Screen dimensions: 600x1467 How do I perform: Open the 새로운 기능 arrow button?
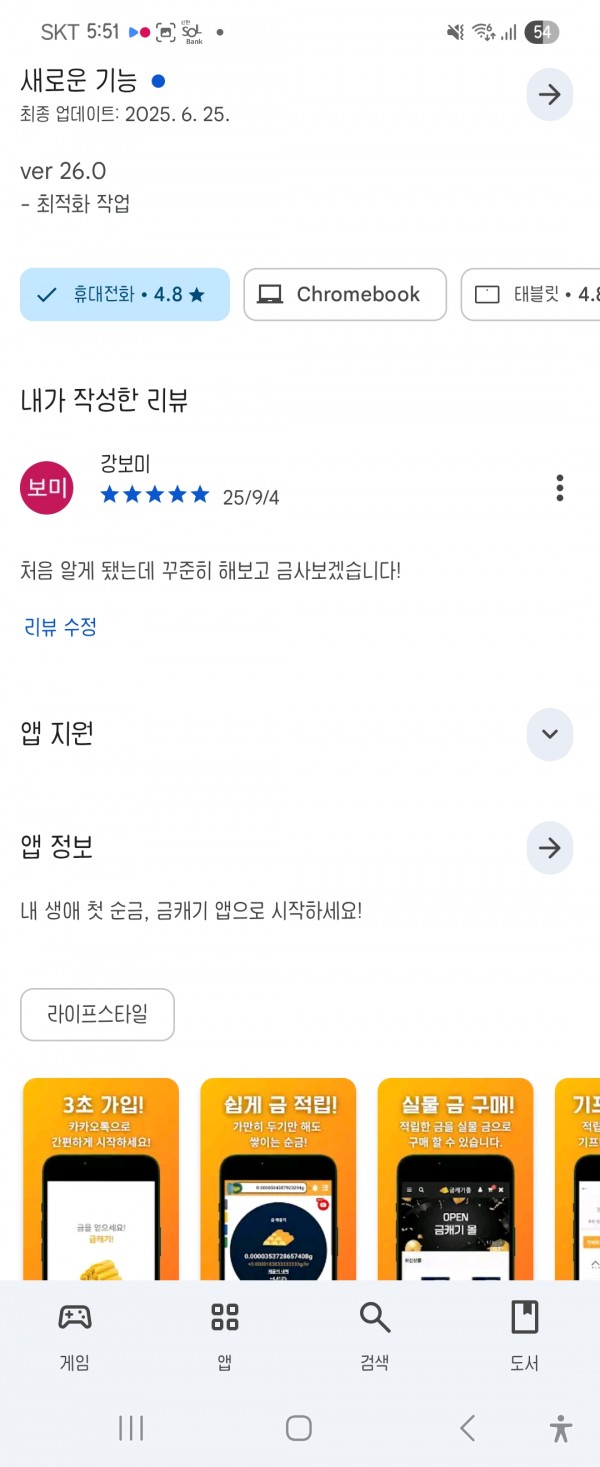[549, 95]
